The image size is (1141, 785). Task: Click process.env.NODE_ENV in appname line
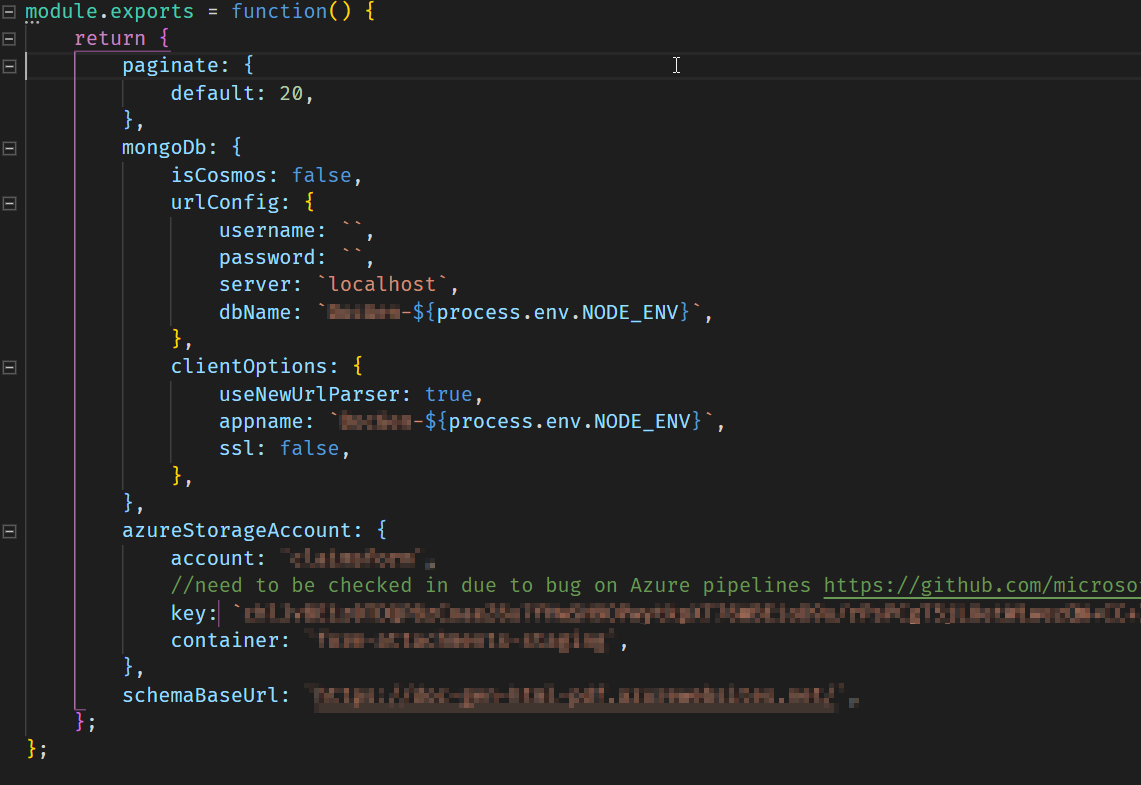coord(569,422)
